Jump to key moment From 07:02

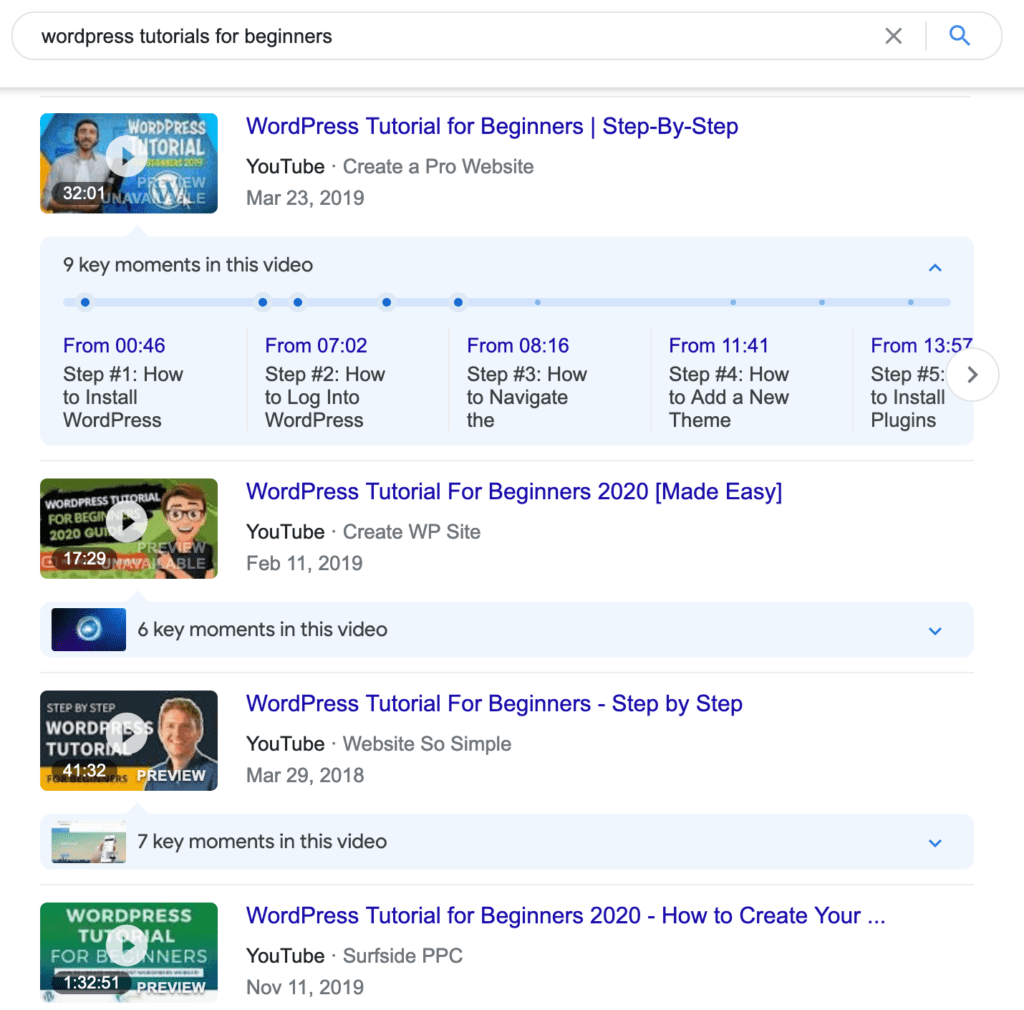316,345
